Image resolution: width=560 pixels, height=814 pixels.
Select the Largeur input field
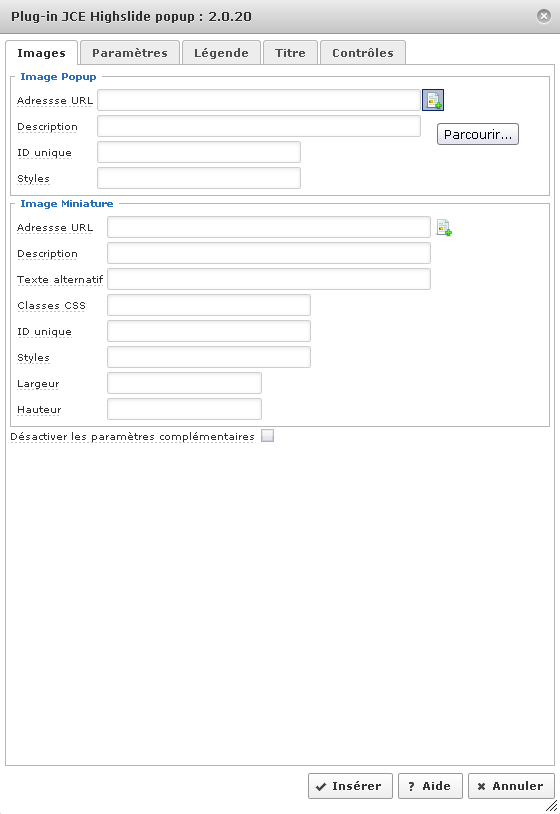click(x=184, y=383)
